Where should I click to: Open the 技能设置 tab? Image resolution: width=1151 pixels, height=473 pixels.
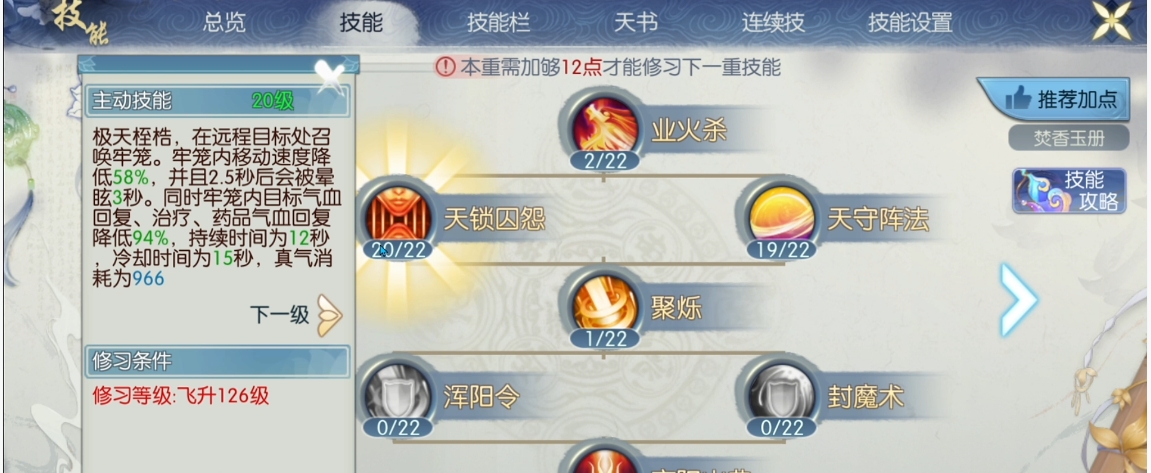pos(910,23)
